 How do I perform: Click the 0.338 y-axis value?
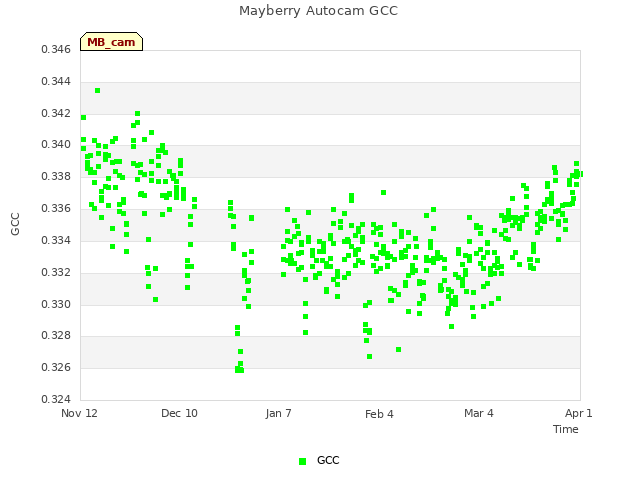[56, 176]
